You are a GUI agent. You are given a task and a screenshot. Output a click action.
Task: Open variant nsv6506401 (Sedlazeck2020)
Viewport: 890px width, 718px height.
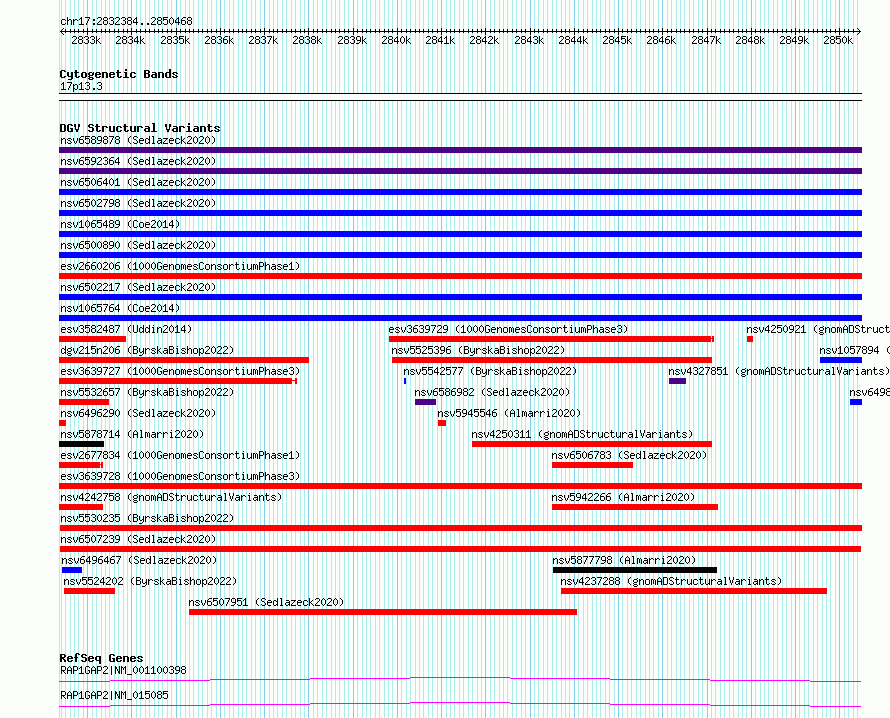(138, 182)
